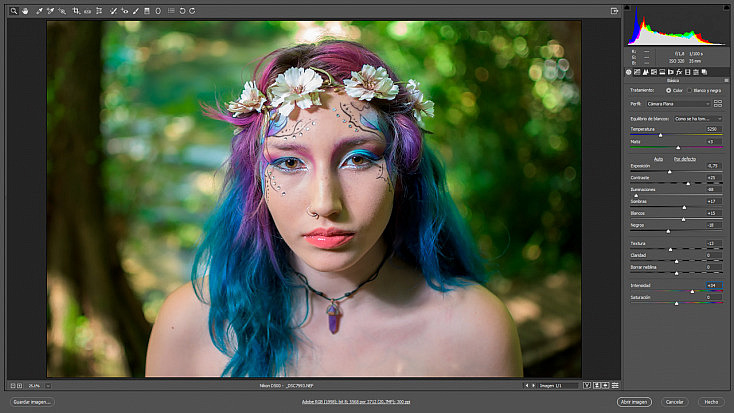
Task: Decrease zoom with the minus button
Action: (13, 386)
